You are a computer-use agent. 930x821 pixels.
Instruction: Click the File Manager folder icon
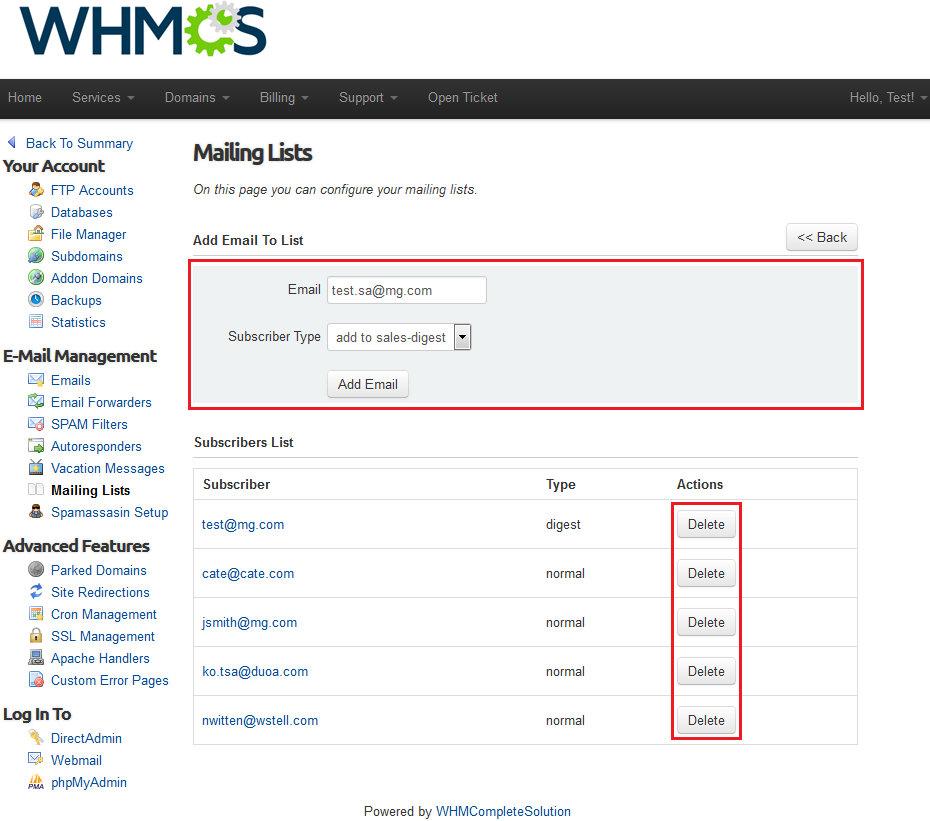point(36,234)
